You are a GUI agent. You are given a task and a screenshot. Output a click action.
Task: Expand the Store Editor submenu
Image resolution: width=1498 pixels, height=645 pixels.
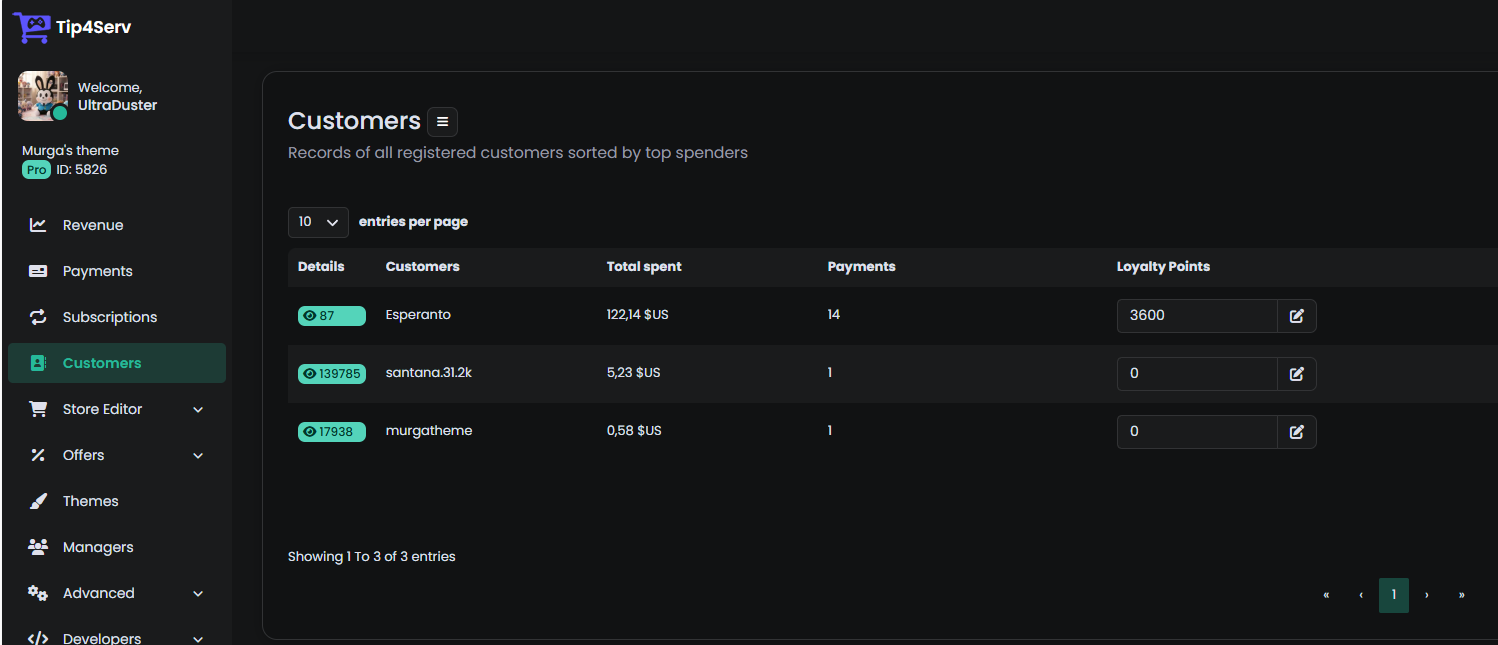117,409
